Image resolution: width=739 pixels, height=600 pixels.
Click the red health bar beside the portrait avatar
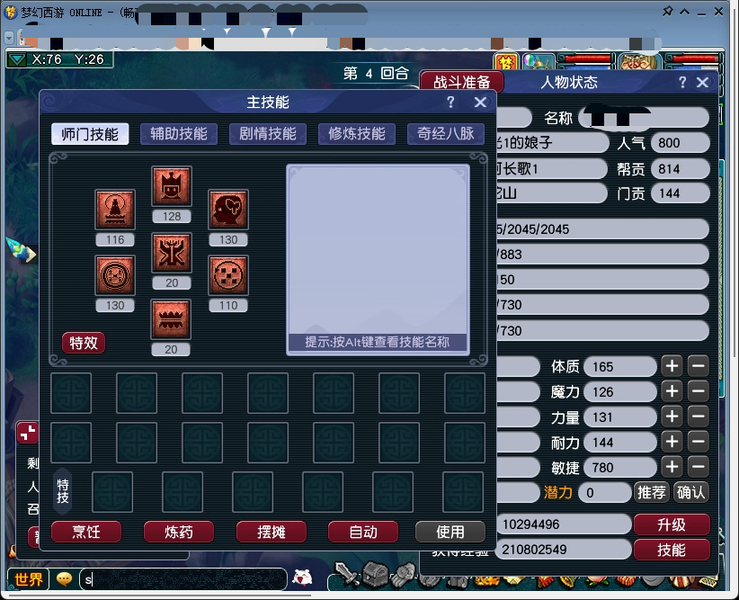[693, 59]
